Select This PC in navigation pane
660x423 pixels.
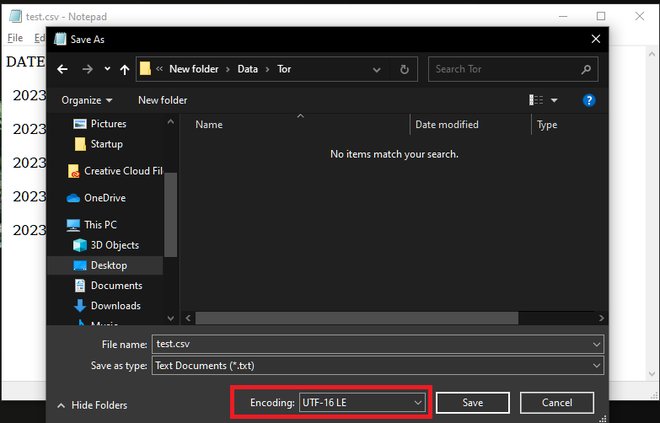pos(100,225)
